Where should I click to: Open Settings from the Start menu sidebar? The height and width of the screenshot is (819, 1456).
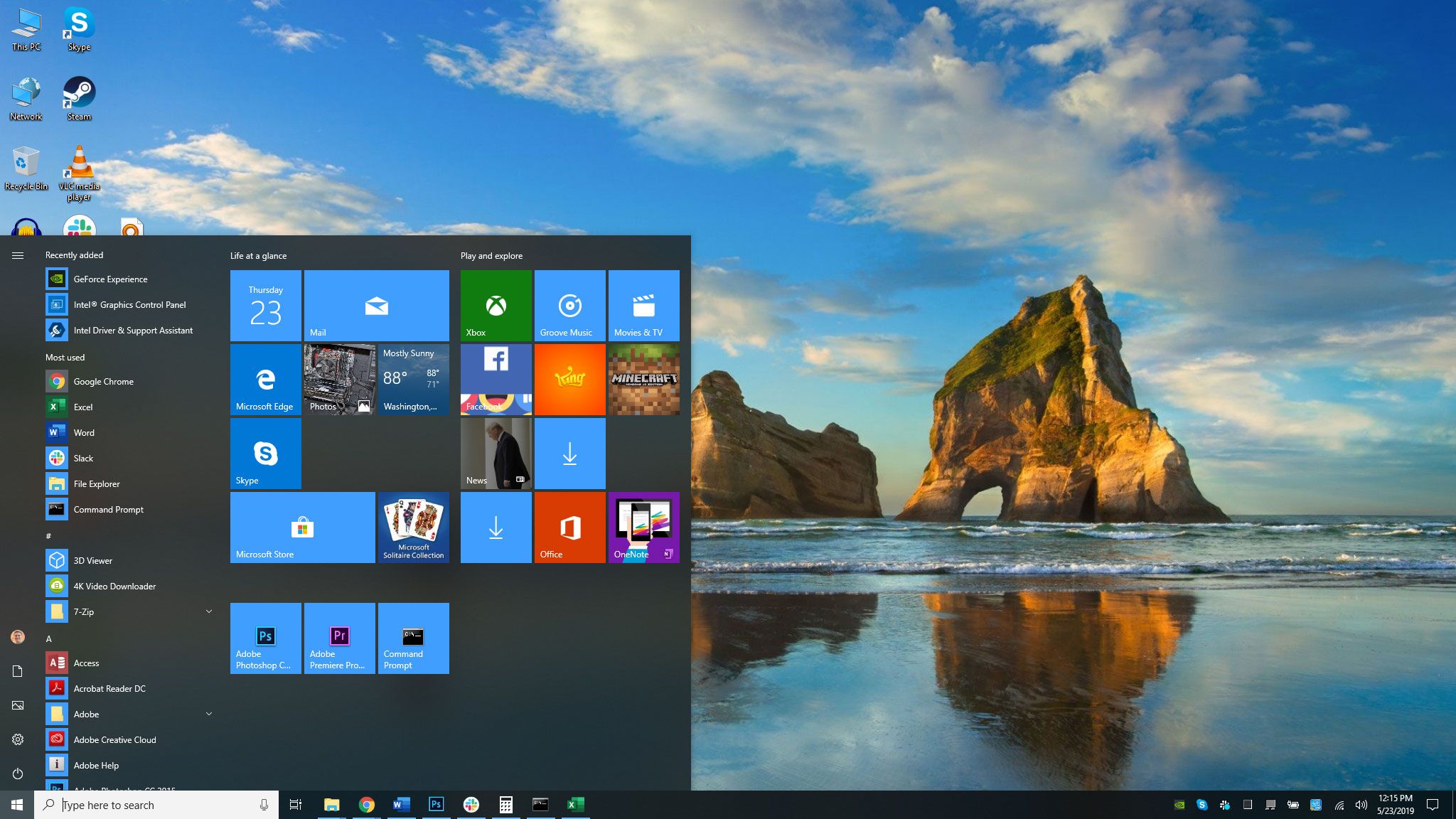click(17, 739)
